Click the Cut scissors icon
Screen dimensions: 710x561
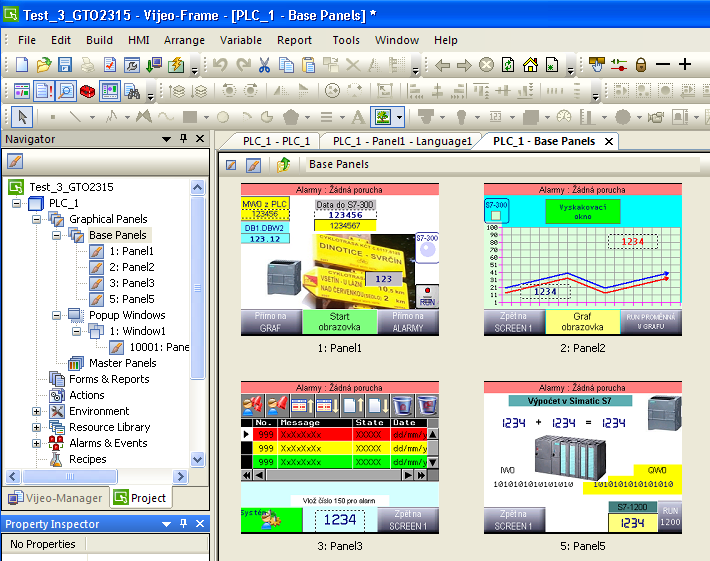[x=264, y=65]
